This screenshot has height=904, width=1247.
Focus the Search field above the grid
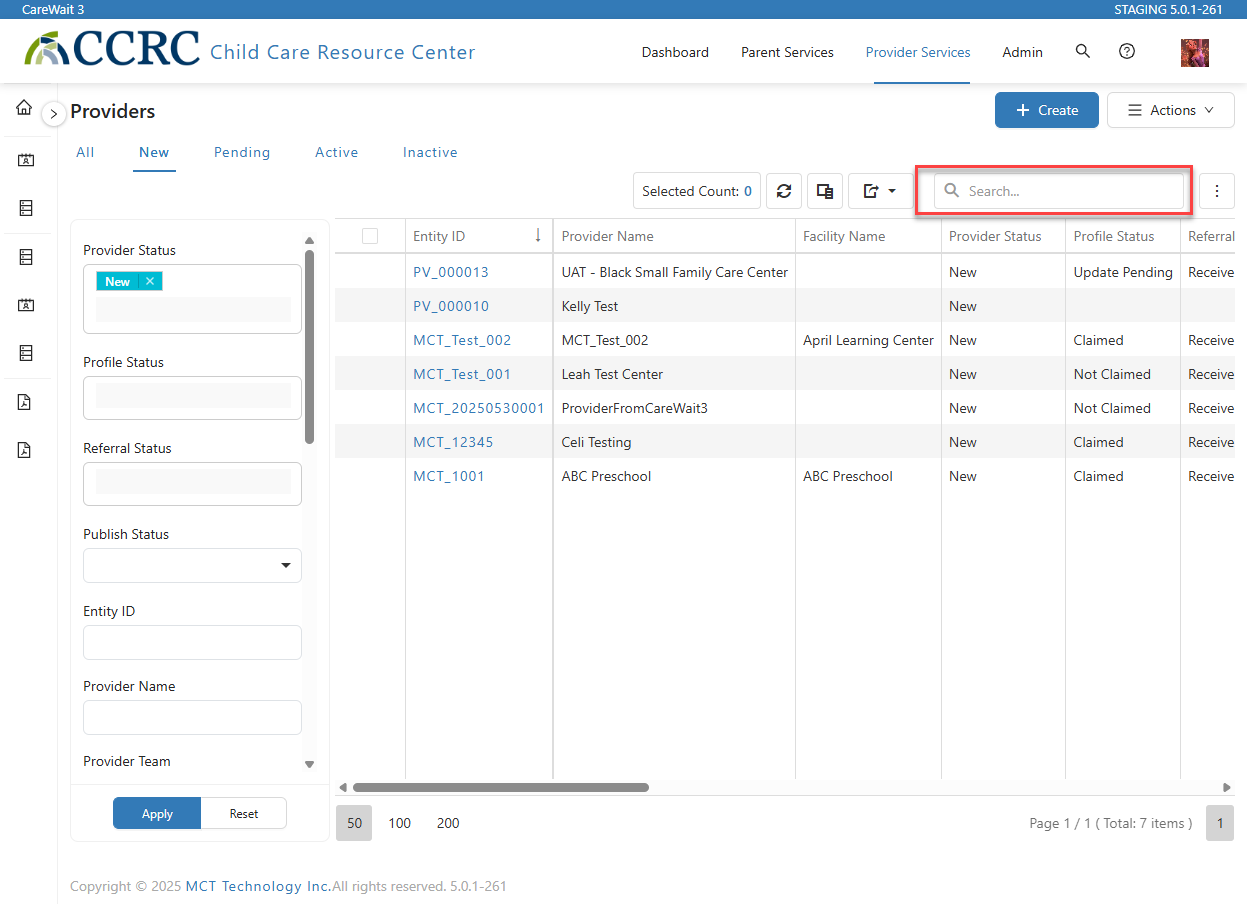(1059, 191)
